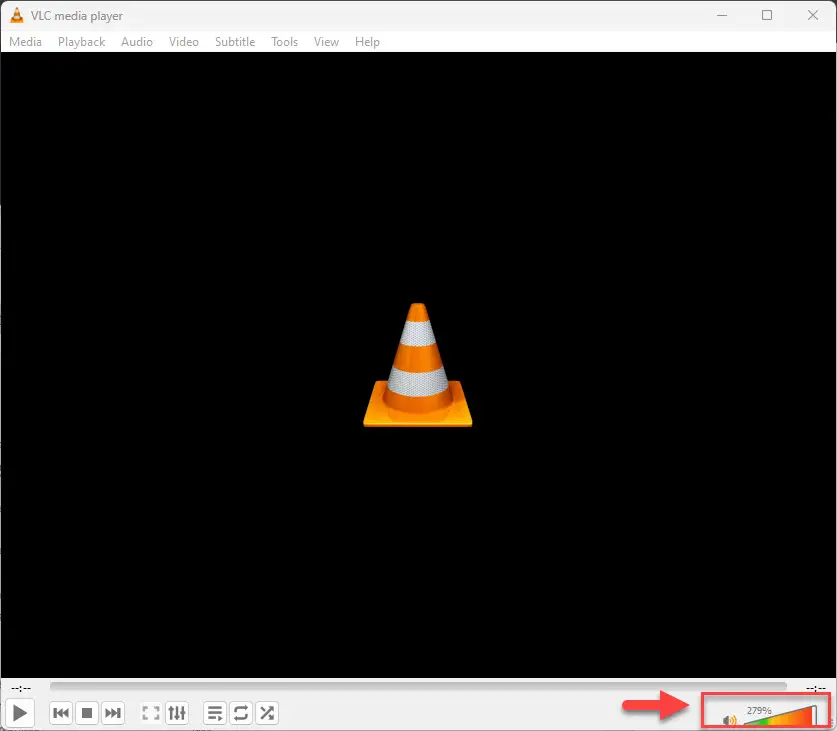Toggle loop repeat mode

[241, 713]
